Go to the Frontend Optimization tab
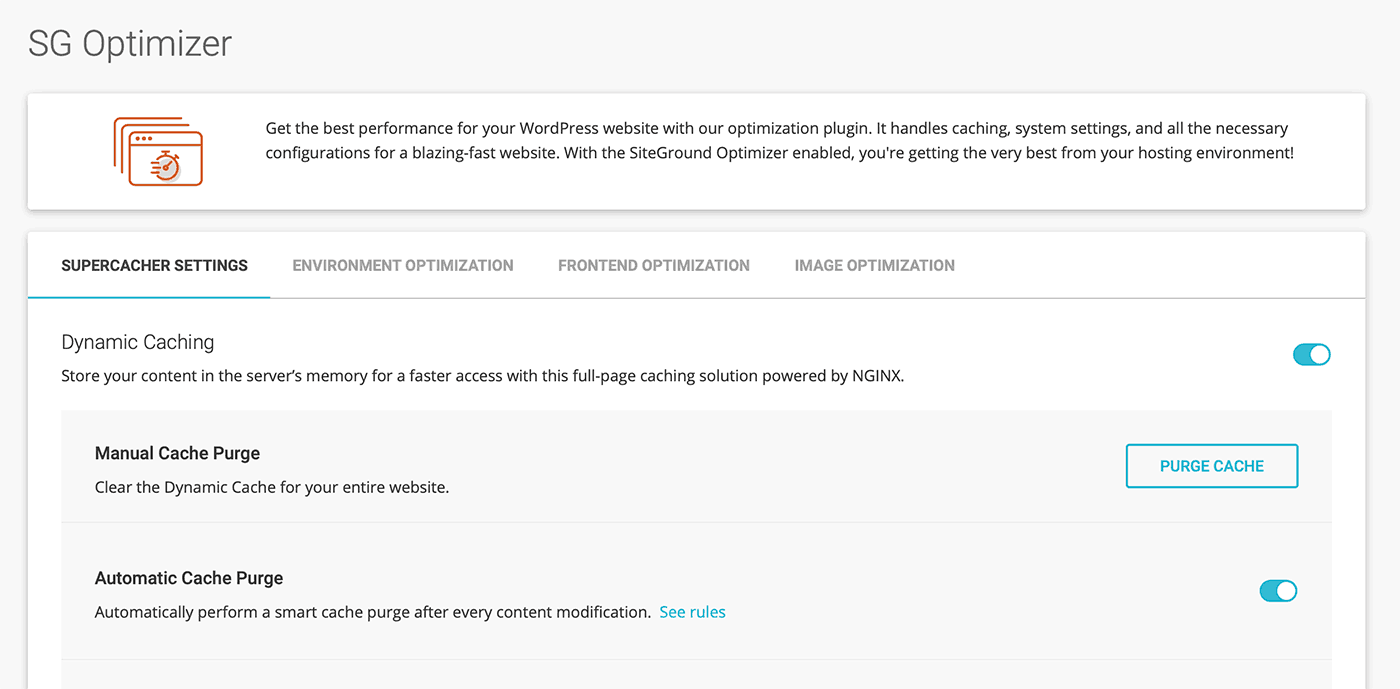Image resolution: width=1400 pixels, height=689 pixels. [654, 266]
